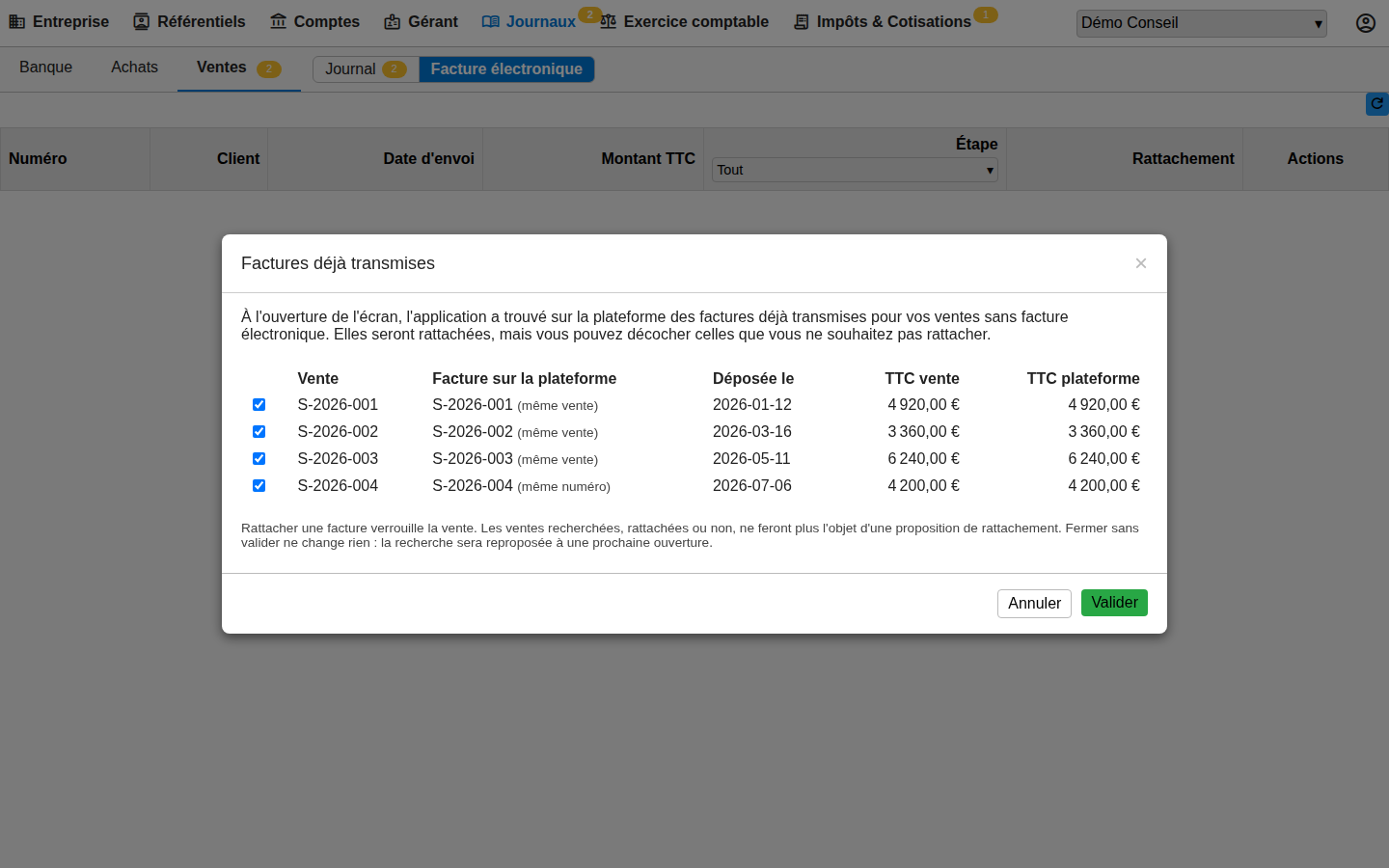Select the Ventes tab

click(x=238, y=68)
